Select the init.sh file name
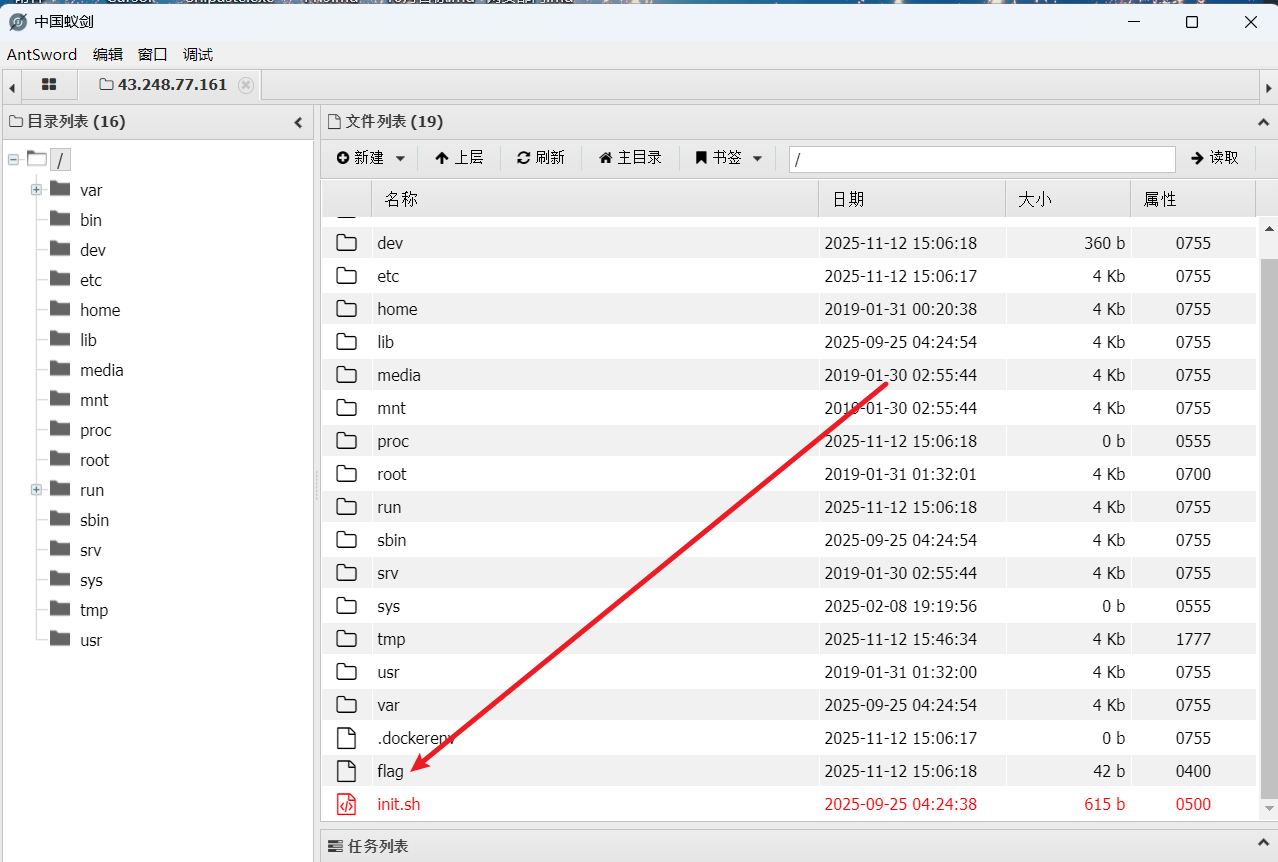Screen dimensions: 1278x862 pyautogui.click(x=399, y=804)
